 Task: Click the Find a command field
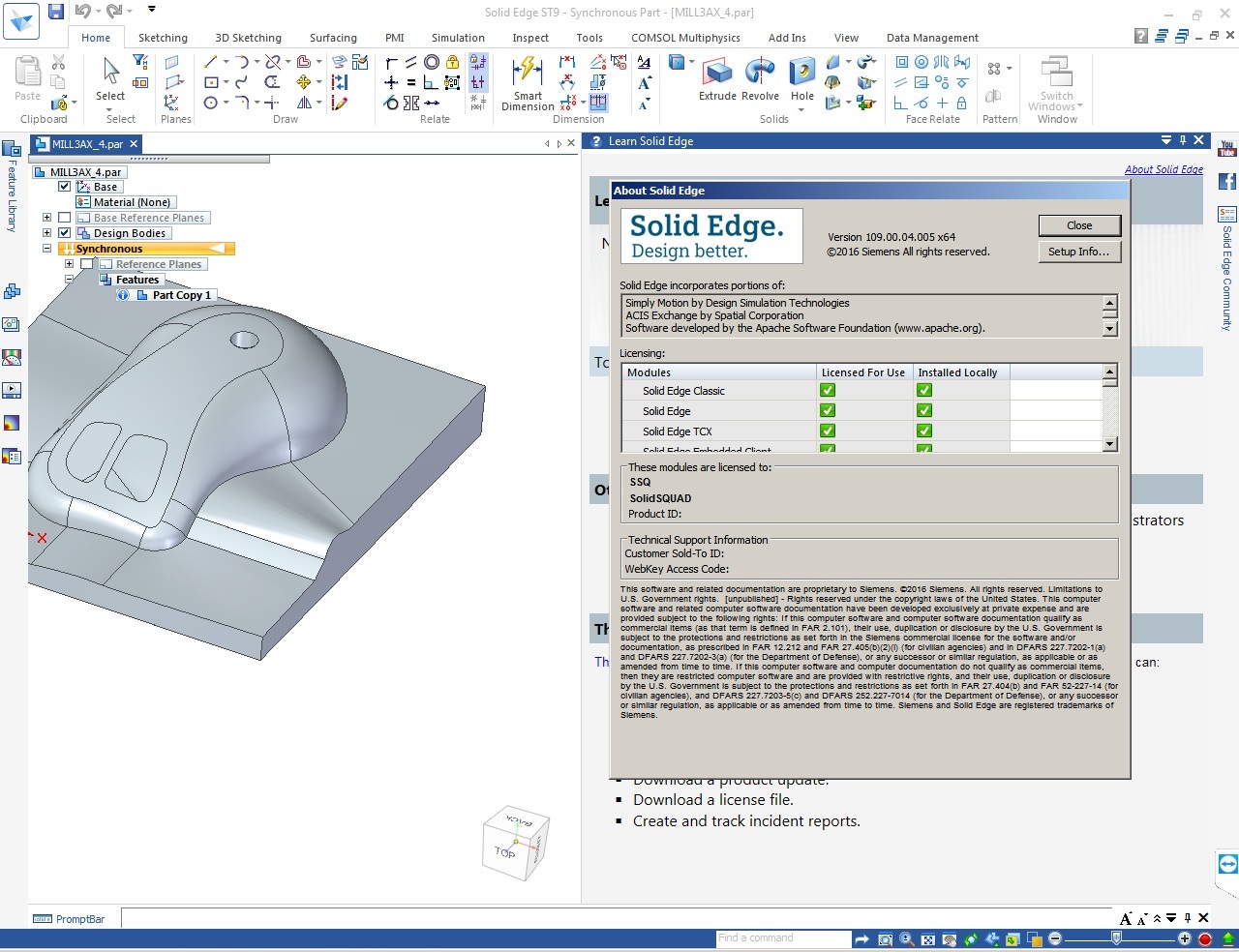[782, 938]
